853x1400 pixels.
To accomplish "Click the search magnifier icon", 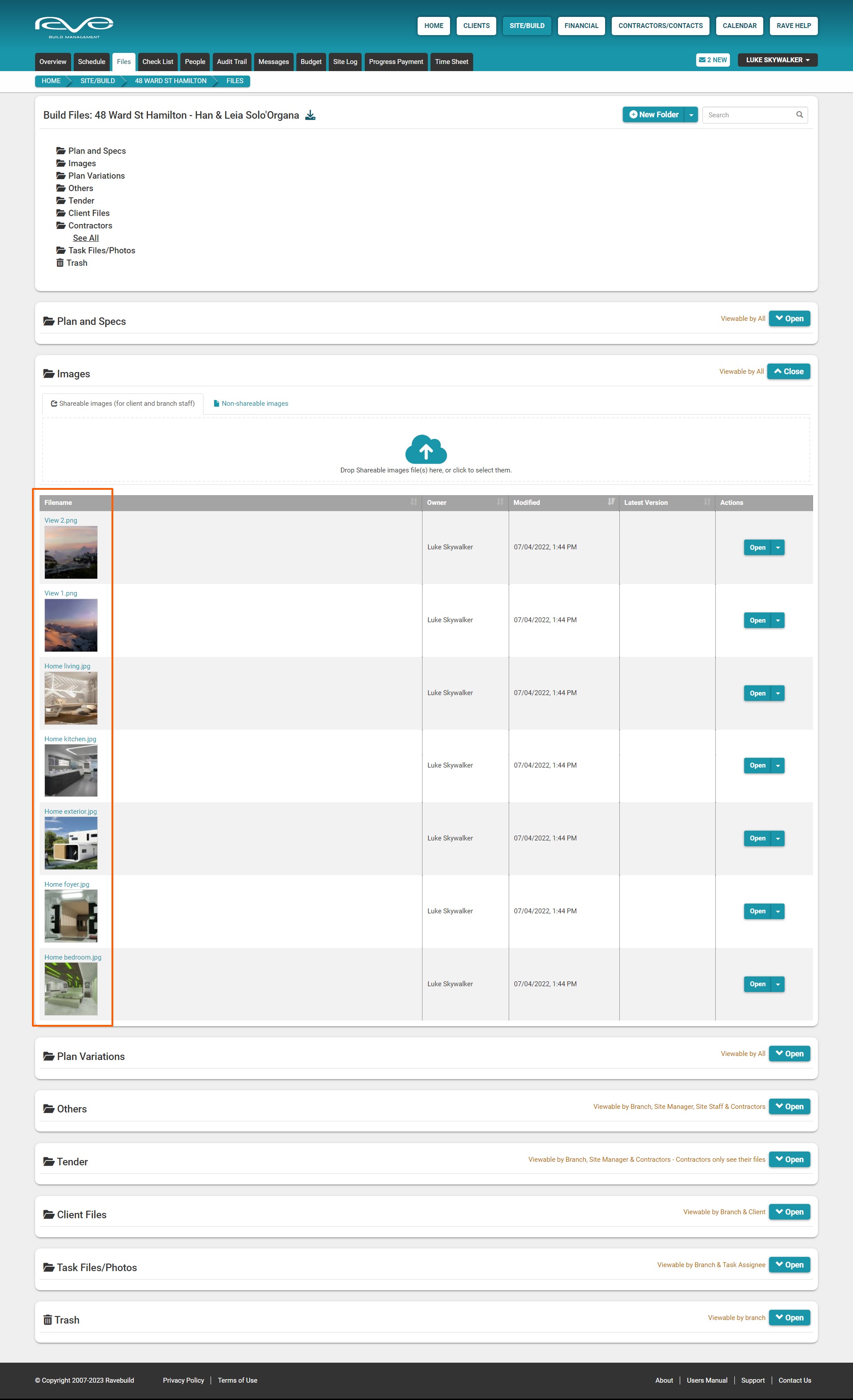I will click(799, 115).
